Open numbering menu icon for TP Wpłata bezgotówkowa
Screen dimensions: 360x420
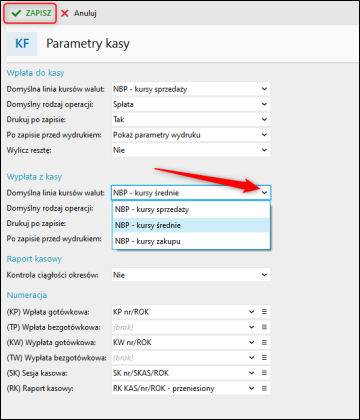[x=264, y=327]
